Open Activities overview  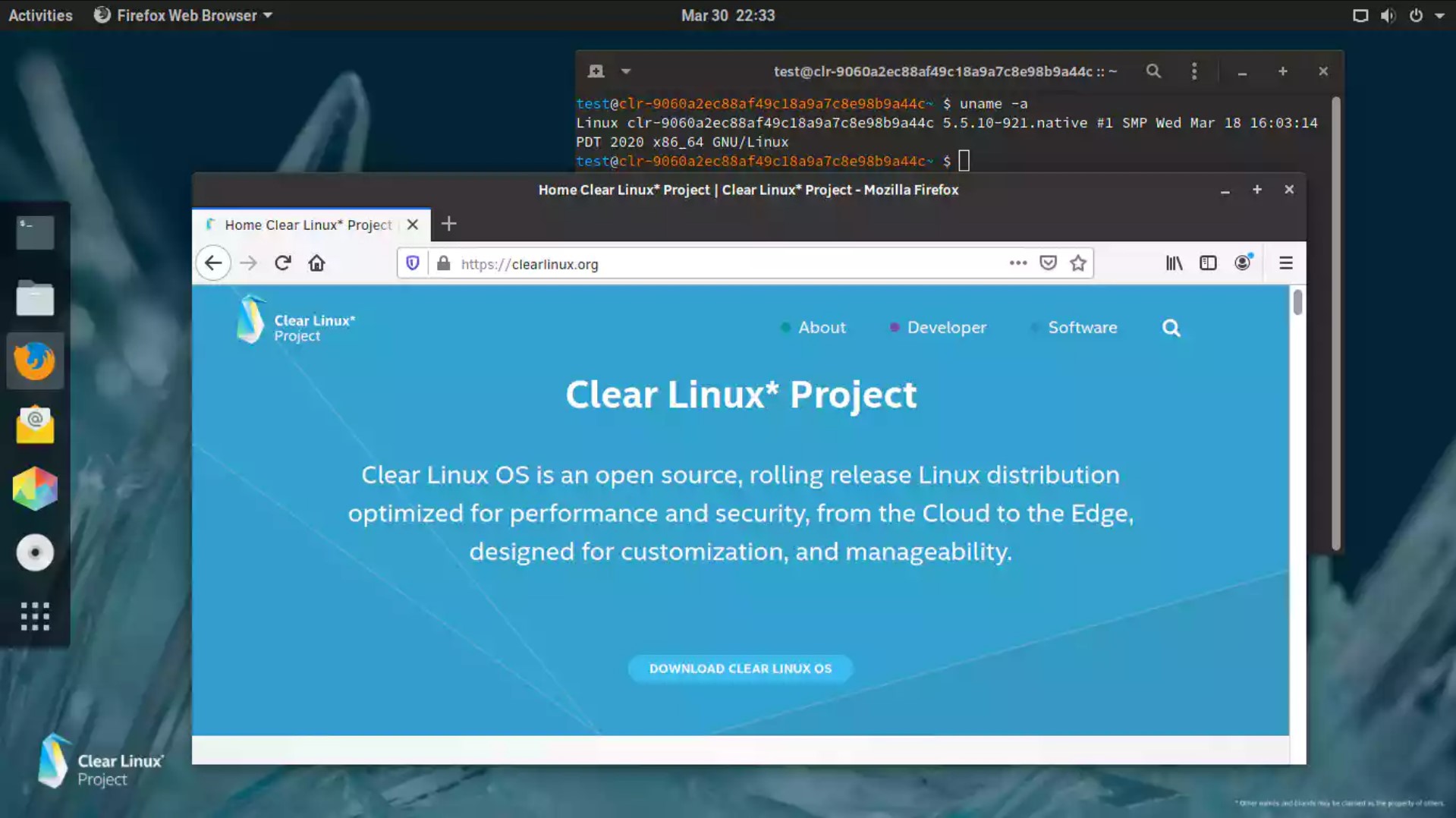(x=40, y=15)
